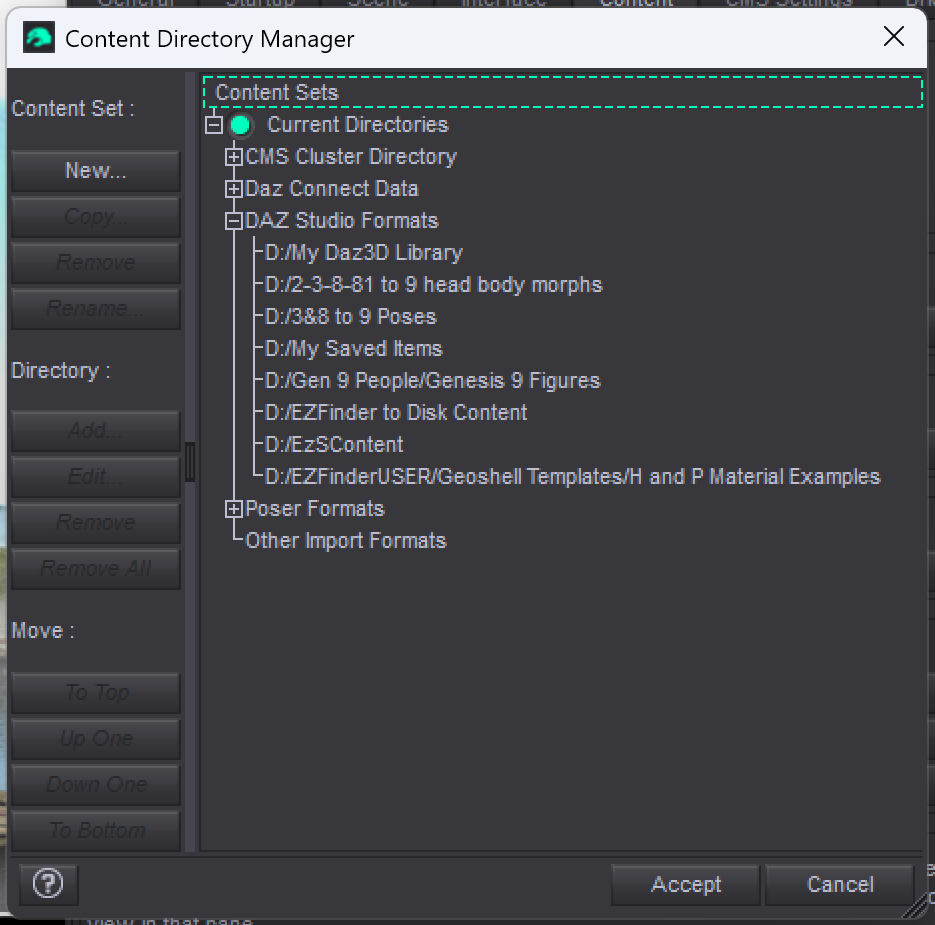Expand the Poser Formats node
Screen dimensions: 935x925
coord(233,509)
